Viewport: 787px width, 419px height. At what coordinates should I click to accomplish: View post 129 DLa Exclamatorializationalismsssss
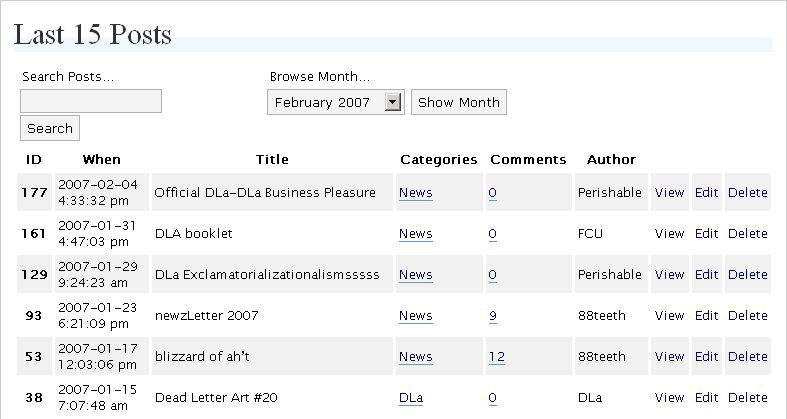click(669, 275)
